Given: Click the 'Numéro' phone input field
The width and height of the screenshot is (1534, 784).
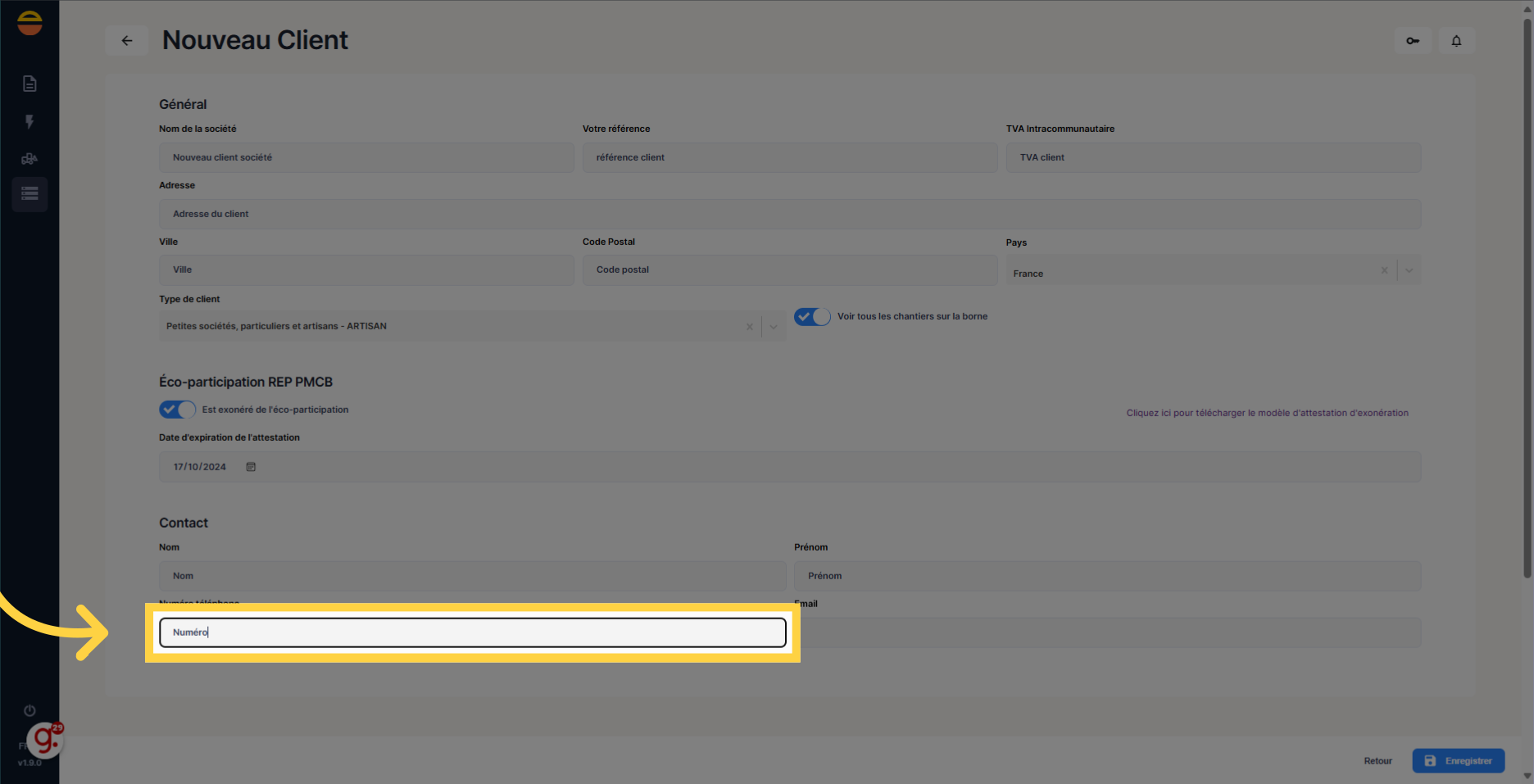Looking at the screenshot, I should pyautogui.click(x=472, y=632).
